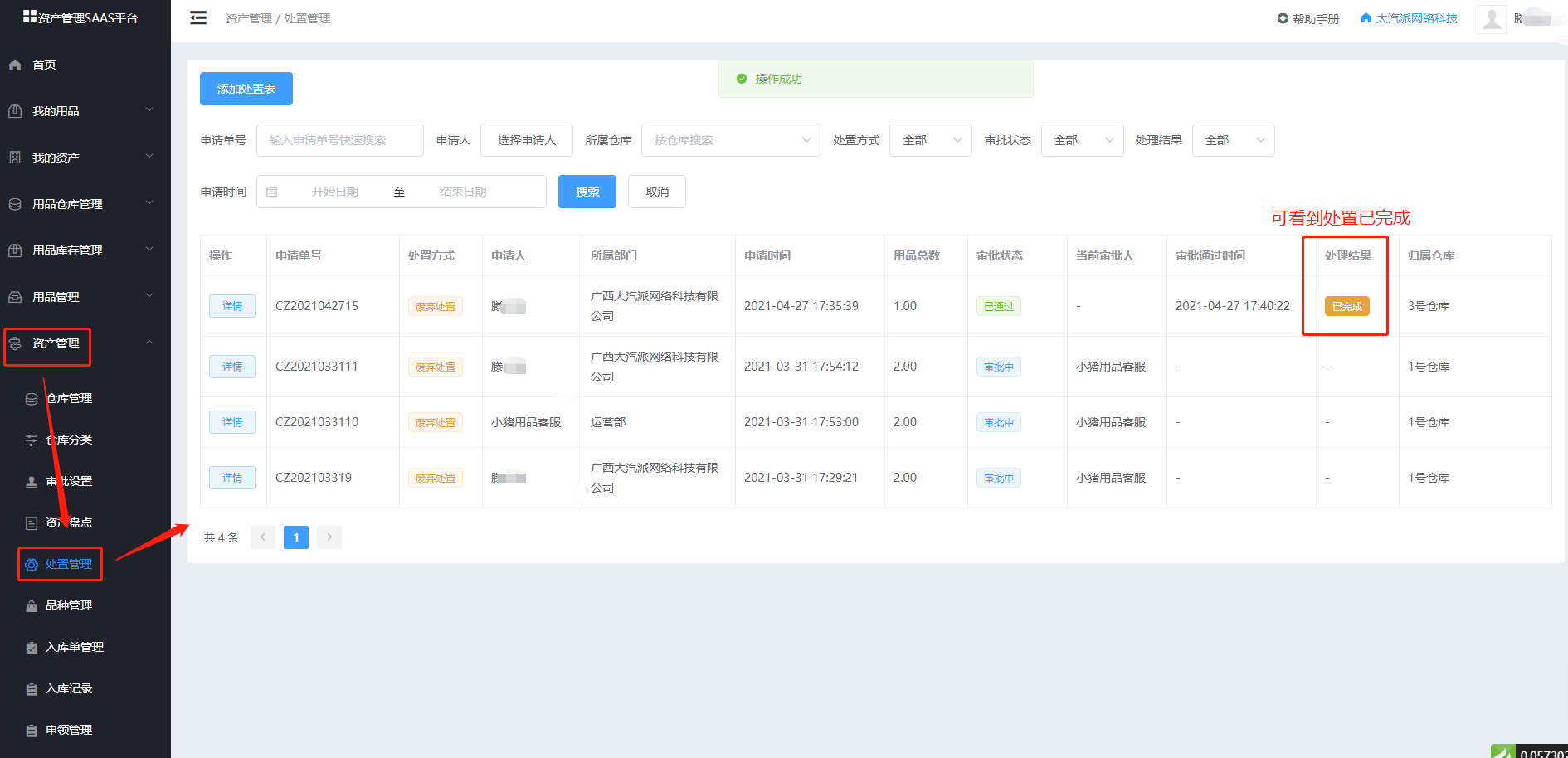1568x758 pixels.
Task: Click the 用品仓库管理 database icon
Action: coord(15,204)
